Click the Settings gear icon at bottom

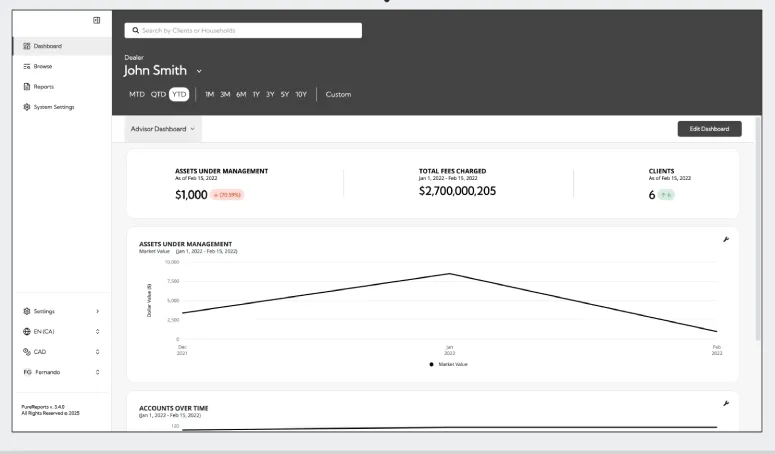tap(27, 311)
